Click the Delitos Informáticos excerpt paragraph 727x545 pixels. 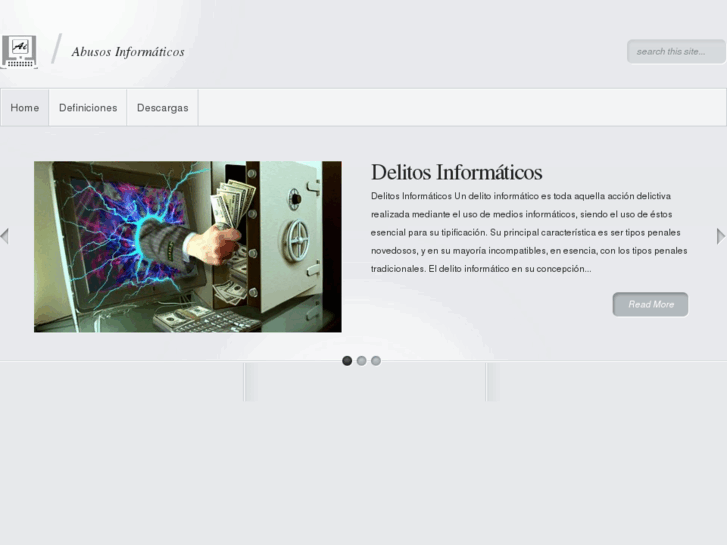529,232
